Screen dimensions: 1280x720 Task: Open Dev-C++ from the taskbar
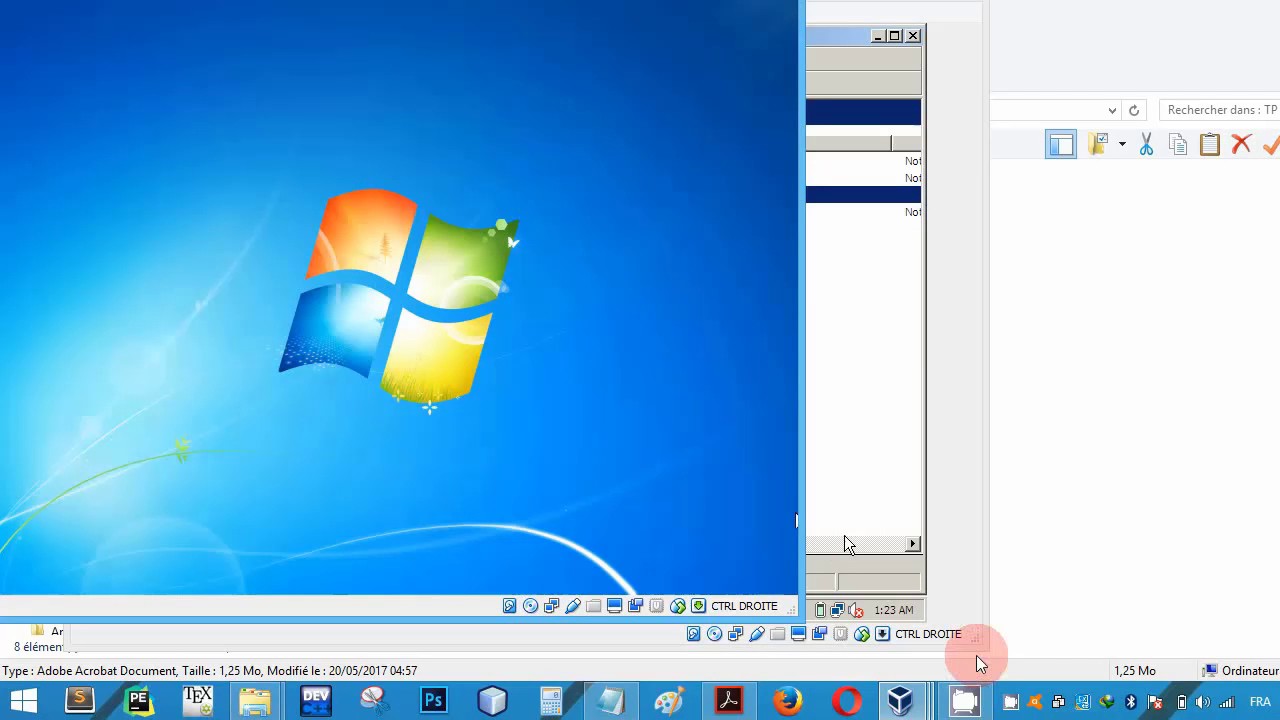316,701
